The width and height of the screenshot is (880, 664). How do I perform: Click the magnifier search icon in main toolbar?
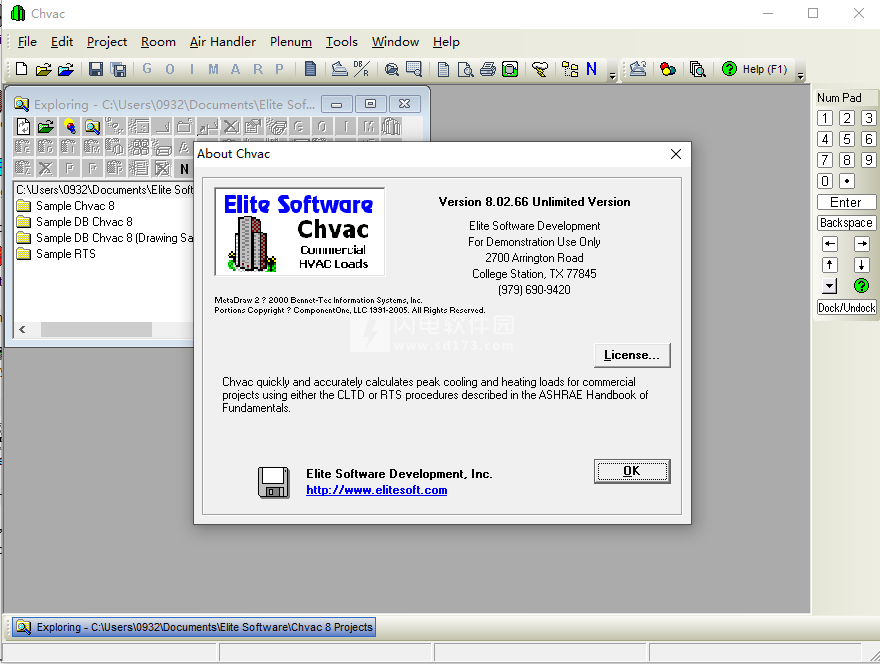[x=392, y=70]
